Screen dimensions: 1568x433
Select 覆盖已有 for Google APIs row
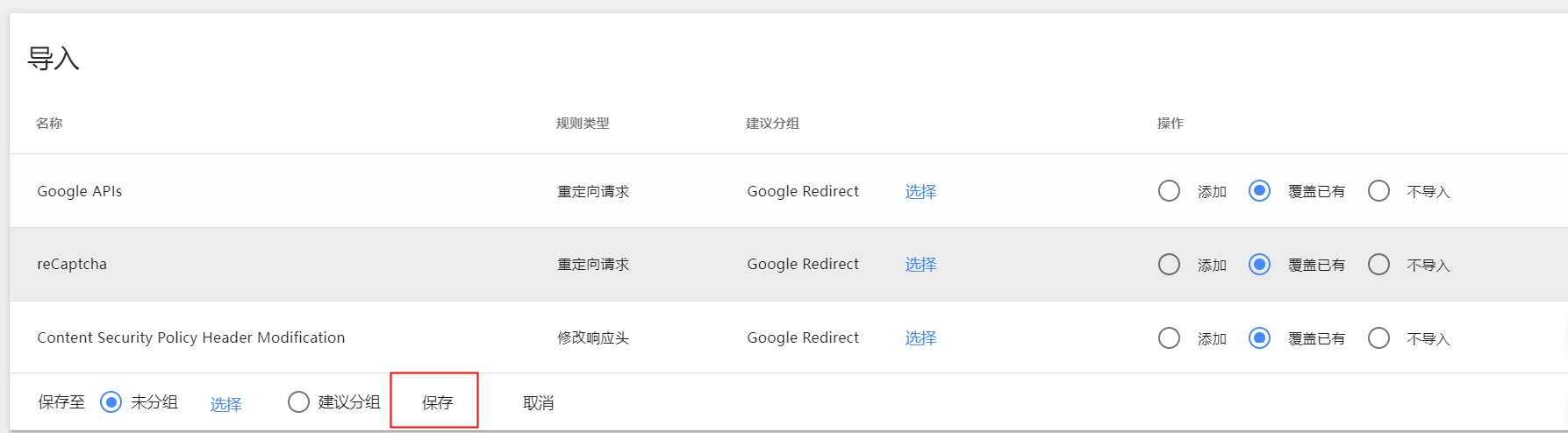pyautogui.click(x=1259, y=191)
